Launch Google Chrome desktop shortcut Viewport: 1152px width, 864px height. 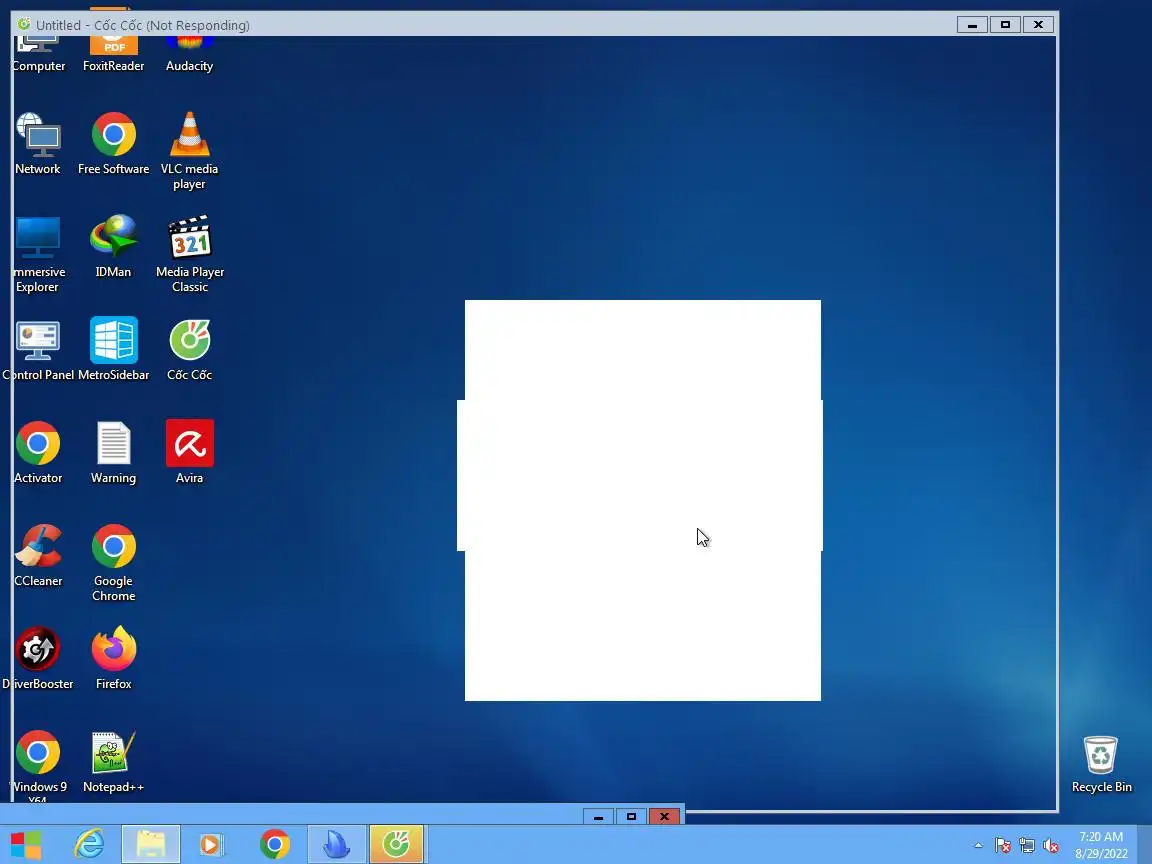113,562
